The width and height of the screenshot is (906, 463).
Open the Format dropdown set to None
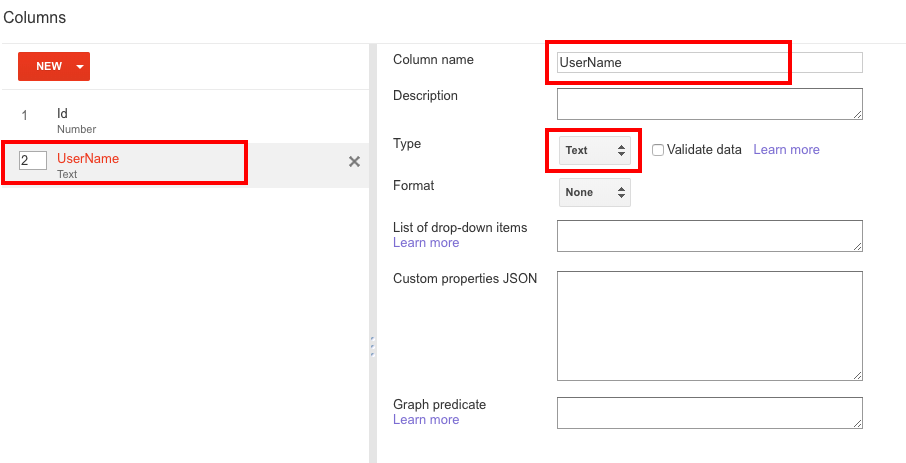coord(595,192)
